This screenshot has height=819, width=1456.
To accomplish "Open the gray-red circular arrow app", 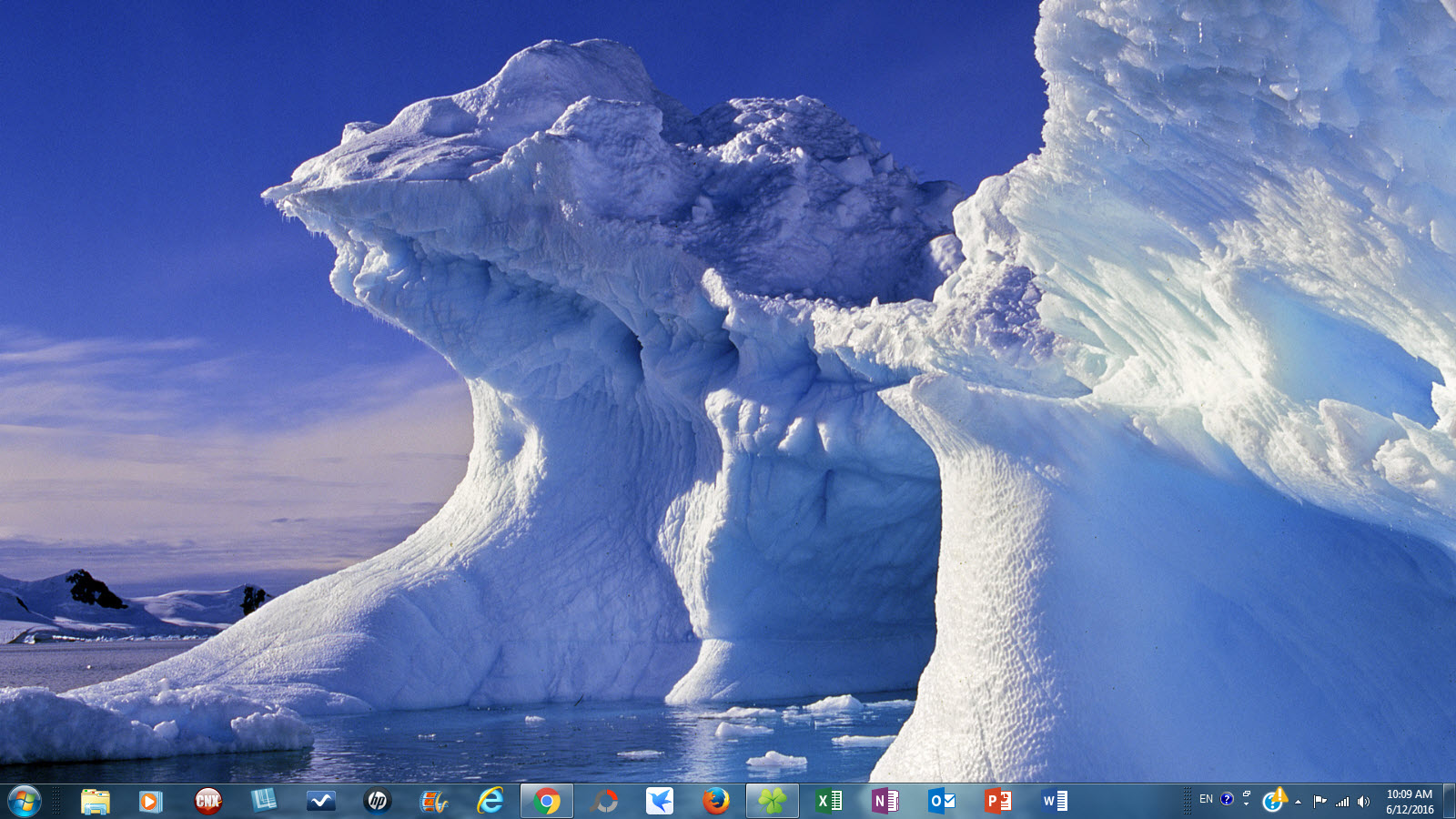I will tap(603, 801).
